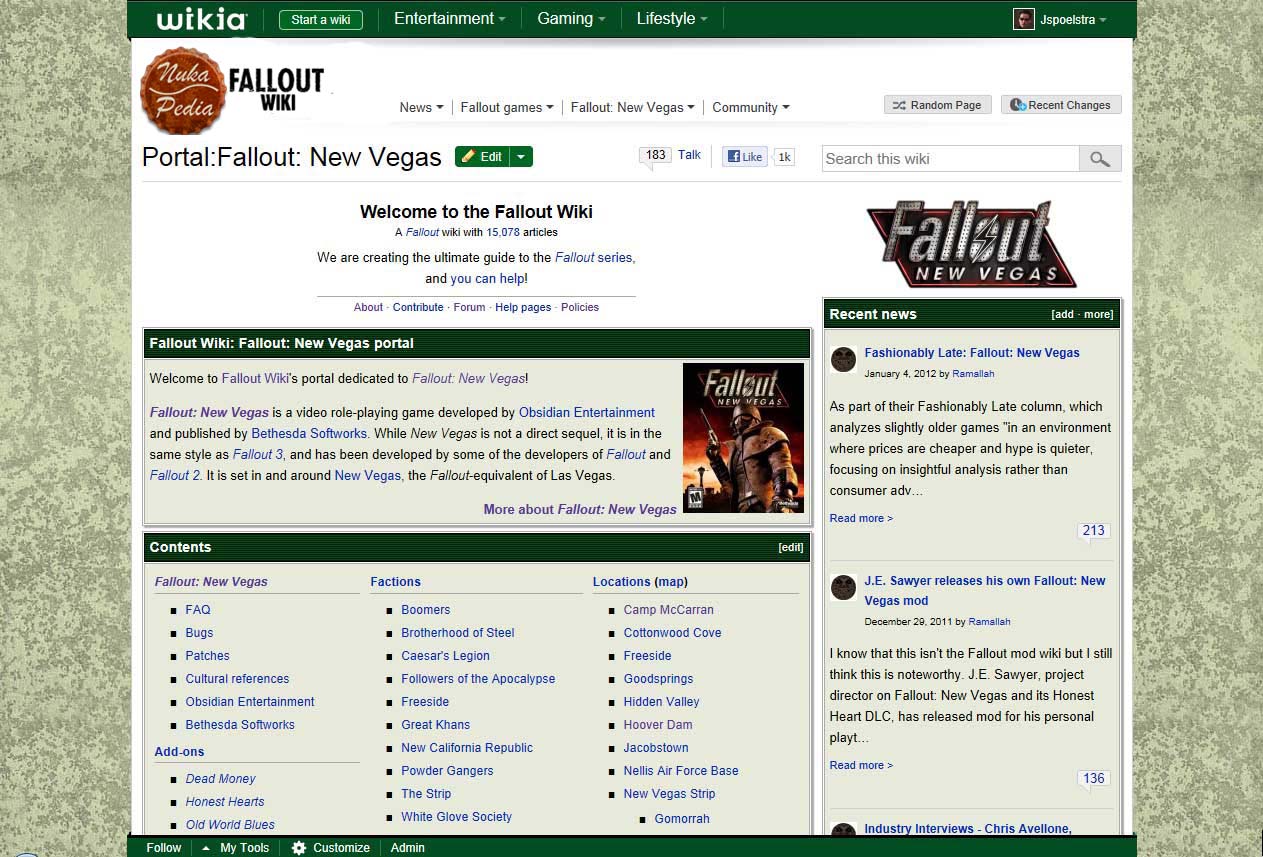This screenshot has width=1263, height=857.
Task: Expand the News navigation menu
Action: click(x=421, y=107)
